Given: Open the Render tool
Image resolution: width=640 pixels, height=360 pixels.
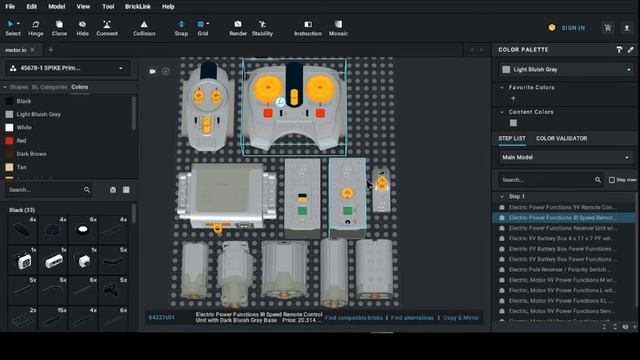Looking at the screenshot, I should (238, 28).
